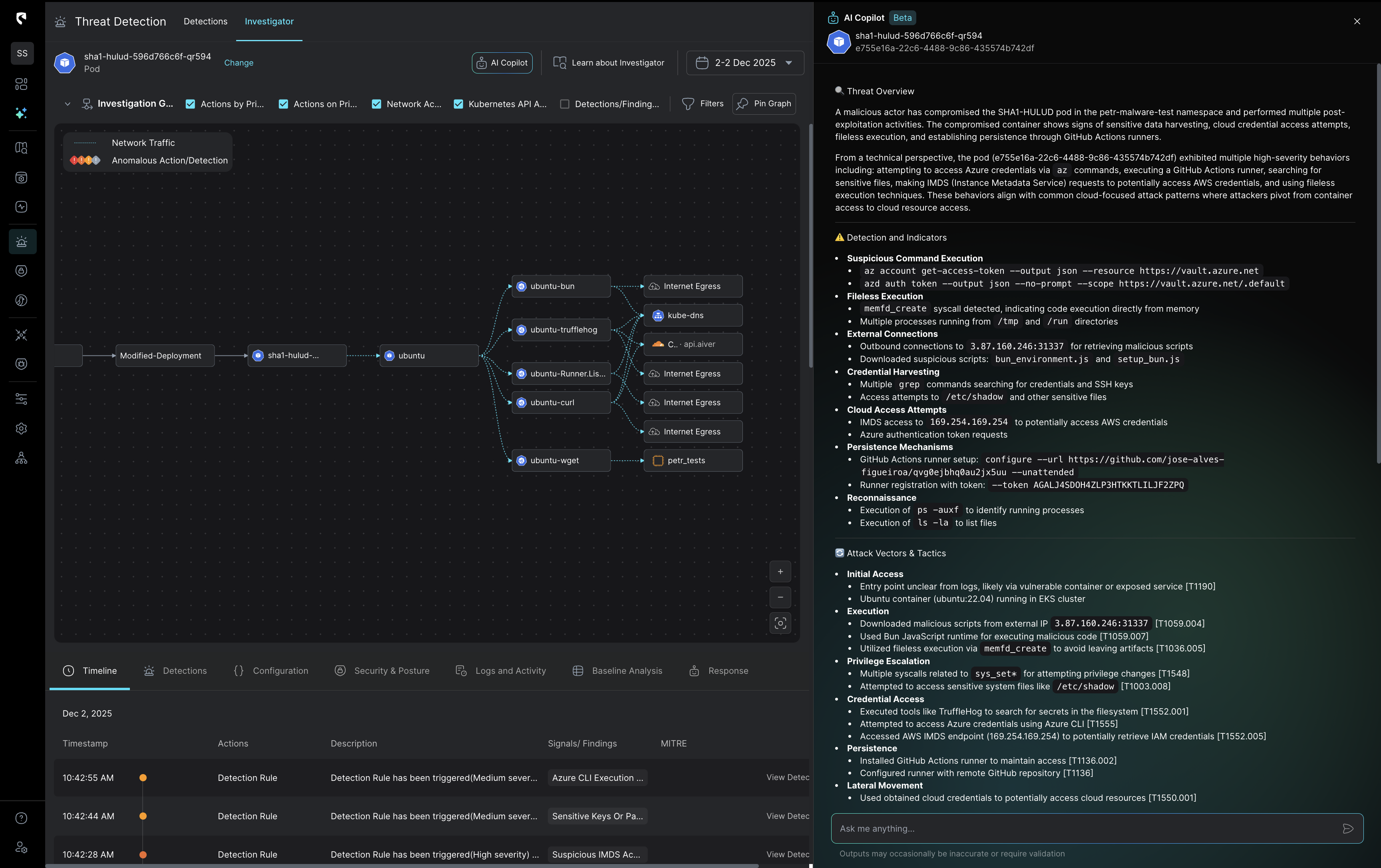The image size is (1381, 868).
Task: Switch to the Detections tab at top
Action: tap(205, 21)
